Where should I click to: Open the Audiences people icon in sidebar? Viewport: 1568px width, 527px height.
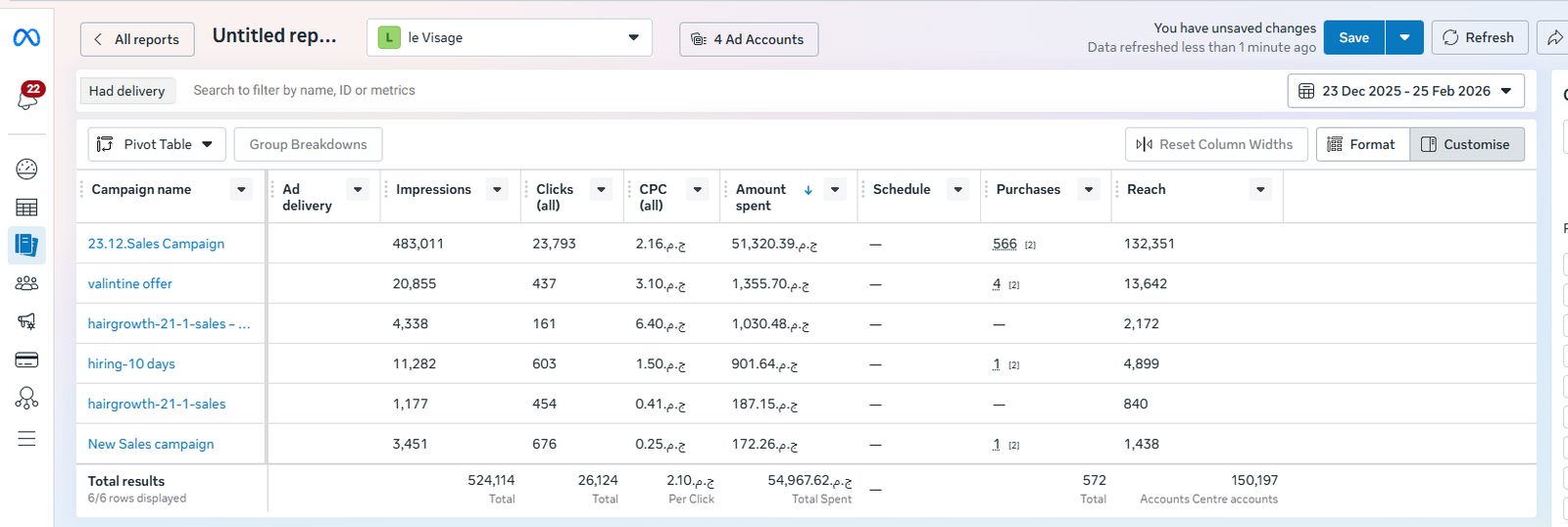(26, 283)
